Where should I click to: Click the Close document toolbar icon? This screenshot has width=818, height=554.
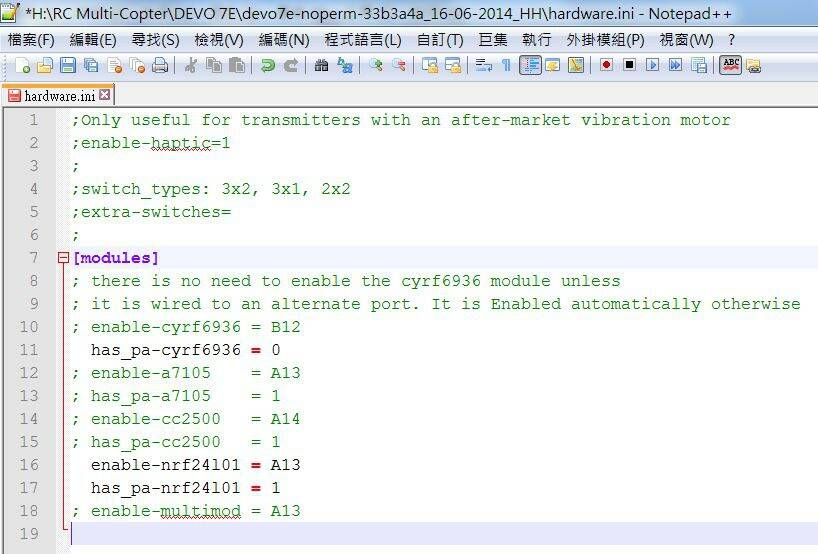tap(114, 65)
